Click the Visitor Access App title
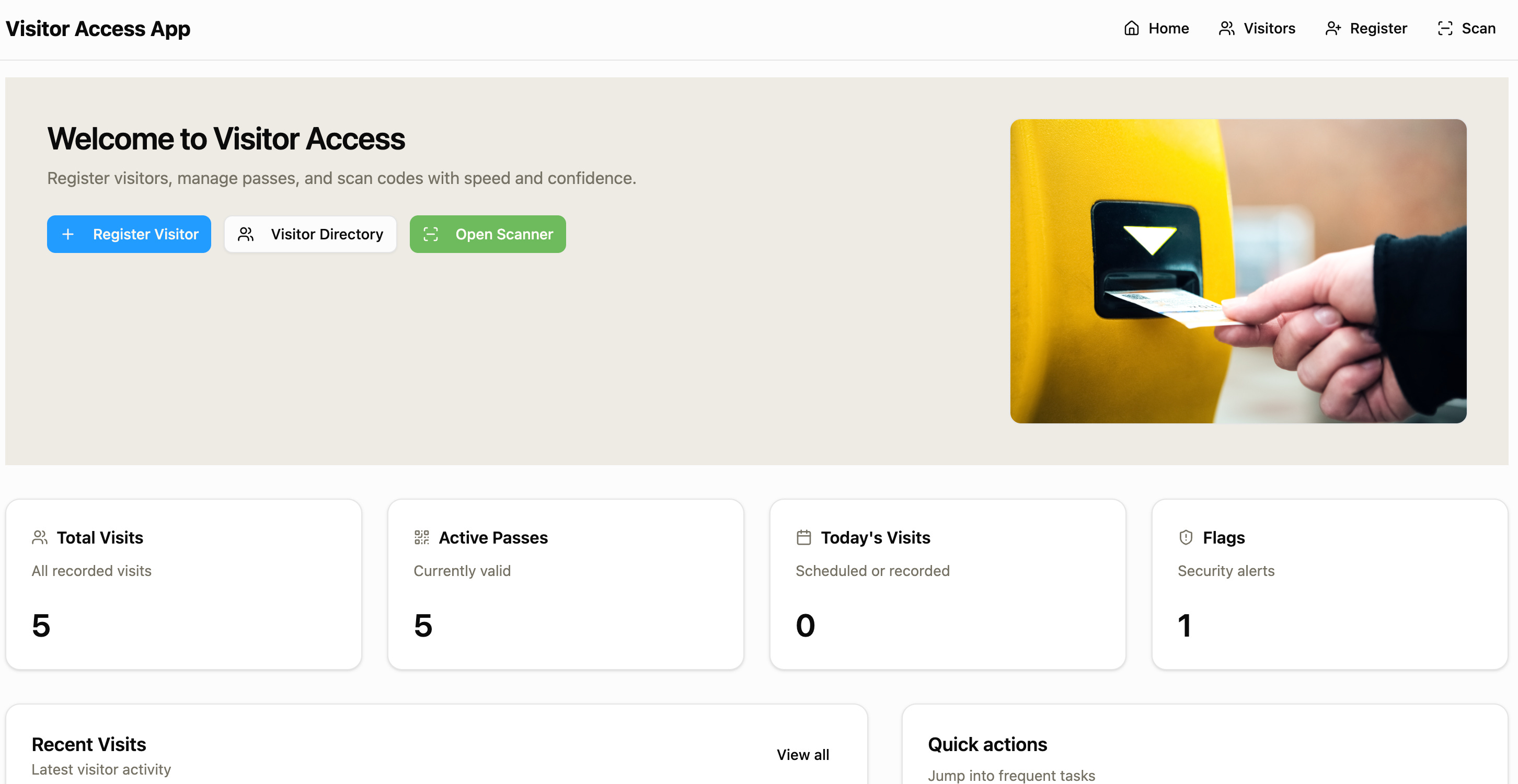 98,28
